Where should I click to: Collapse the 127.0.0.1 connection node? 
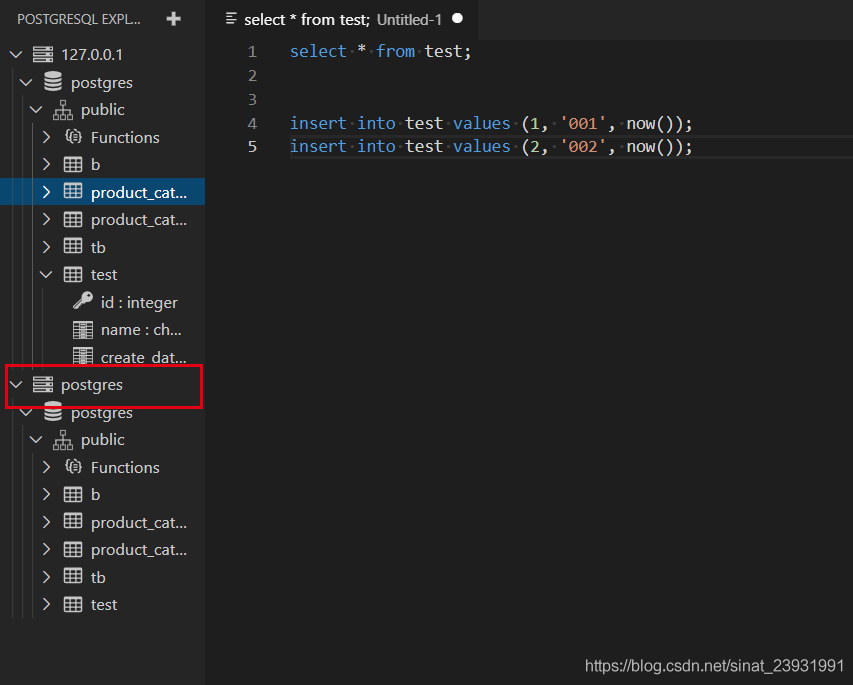point(16,54)
